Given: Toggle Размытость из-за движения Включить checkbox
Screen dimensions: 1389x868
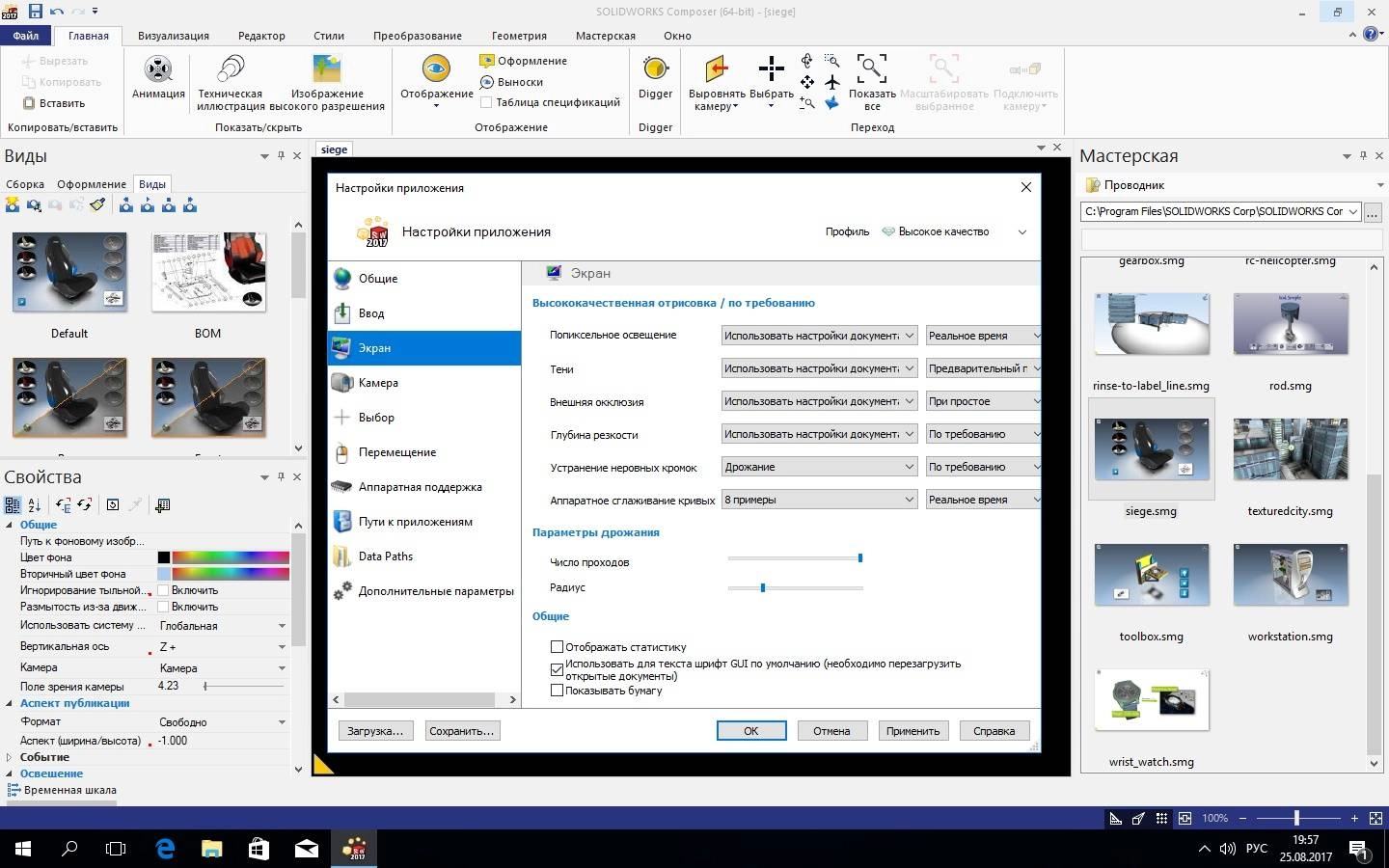Looking at the screenshot, I should tap(163, 607).
